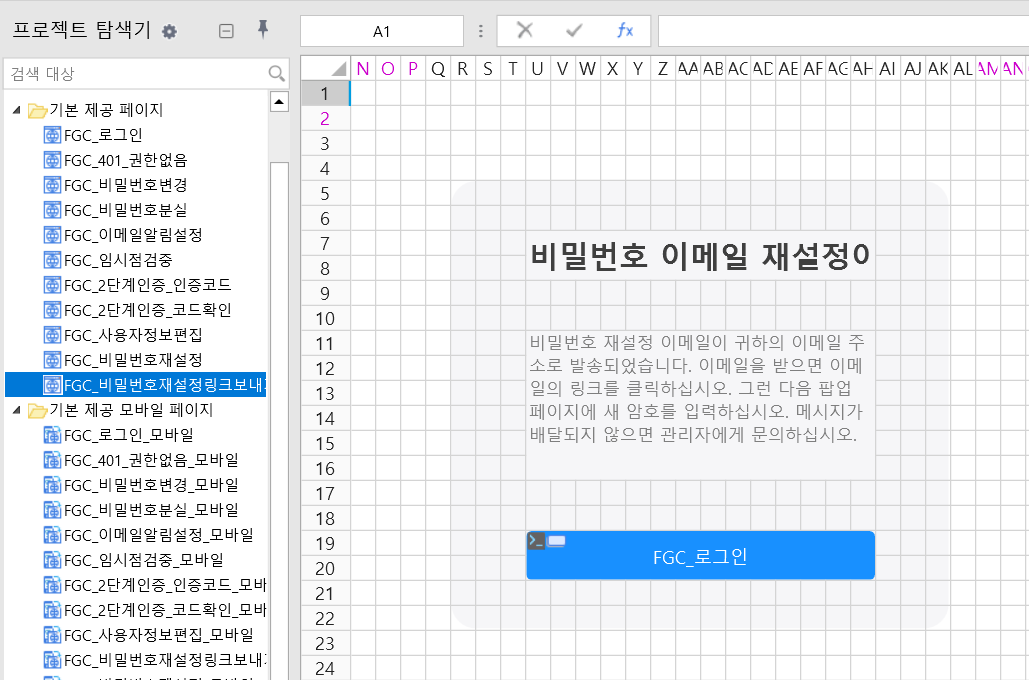Viewport: 1029px width, 680px height.
Task: Open the fx function insert
Action: coord(625,30)
